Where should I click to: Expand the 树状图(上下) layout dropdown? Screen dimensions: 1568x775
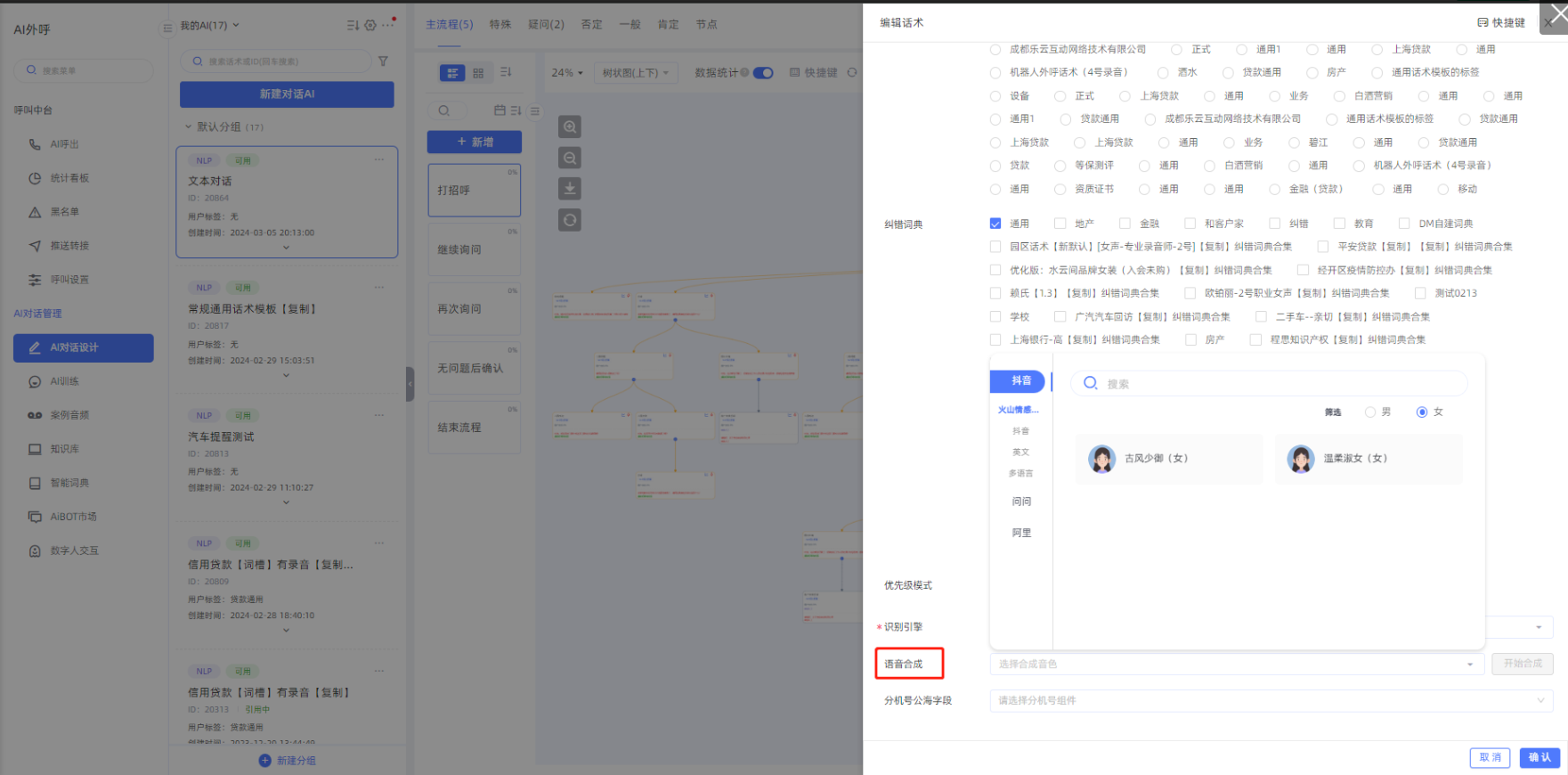[x=636, y=73]
